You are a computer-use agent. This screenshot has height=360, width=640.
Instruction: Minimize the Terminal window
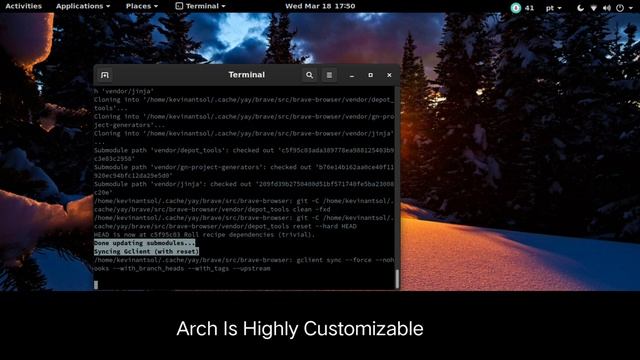click(352, 75)
